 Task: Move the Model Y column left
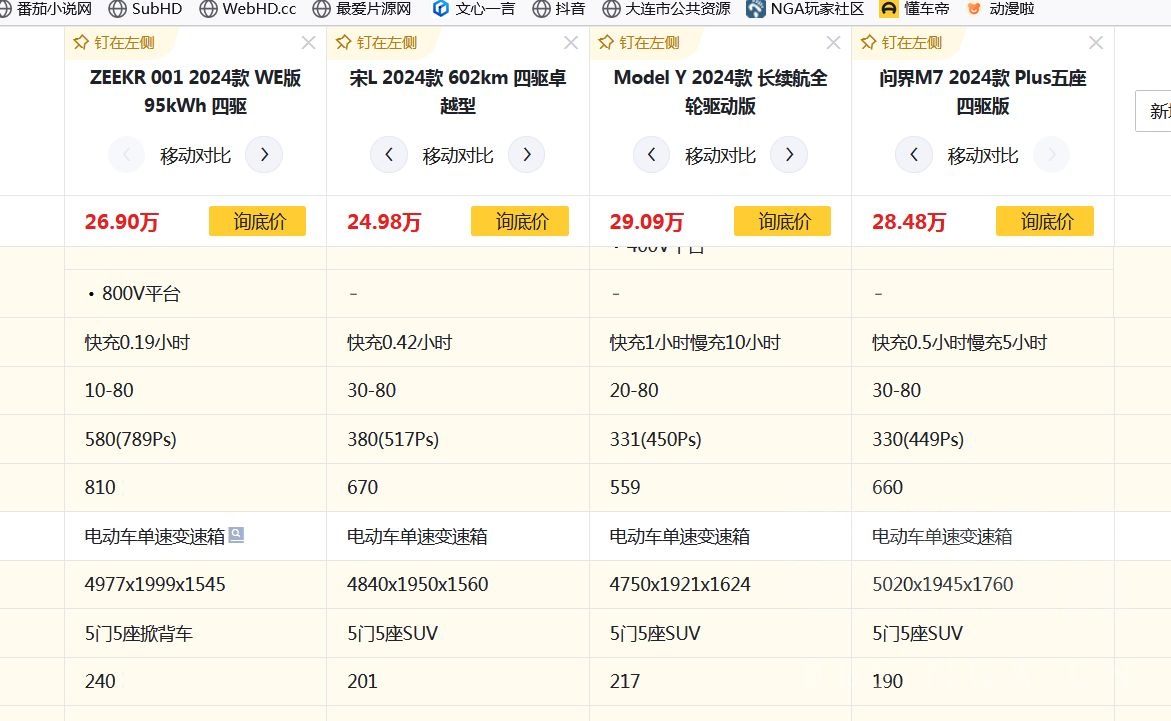652,155
